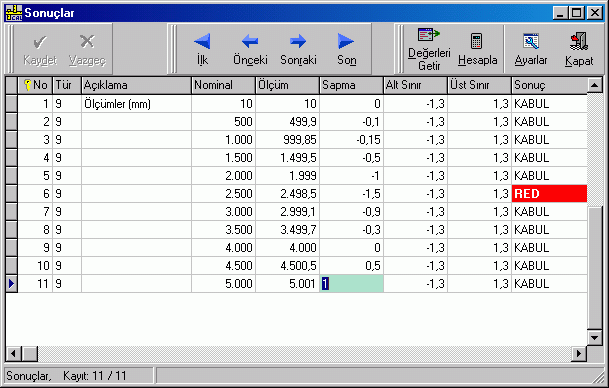The width and height of the screenshot is (609, 388).
Task: Click the horizontal scrollbar thumb
Action: pyautogui.click(x=30, y=353)
